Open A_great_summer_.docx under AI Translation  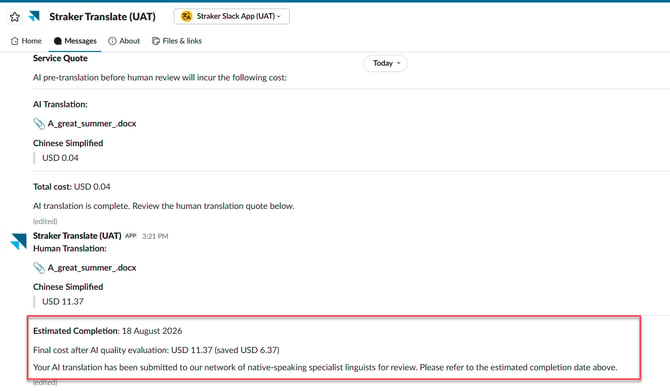click(x=92, y=123)
